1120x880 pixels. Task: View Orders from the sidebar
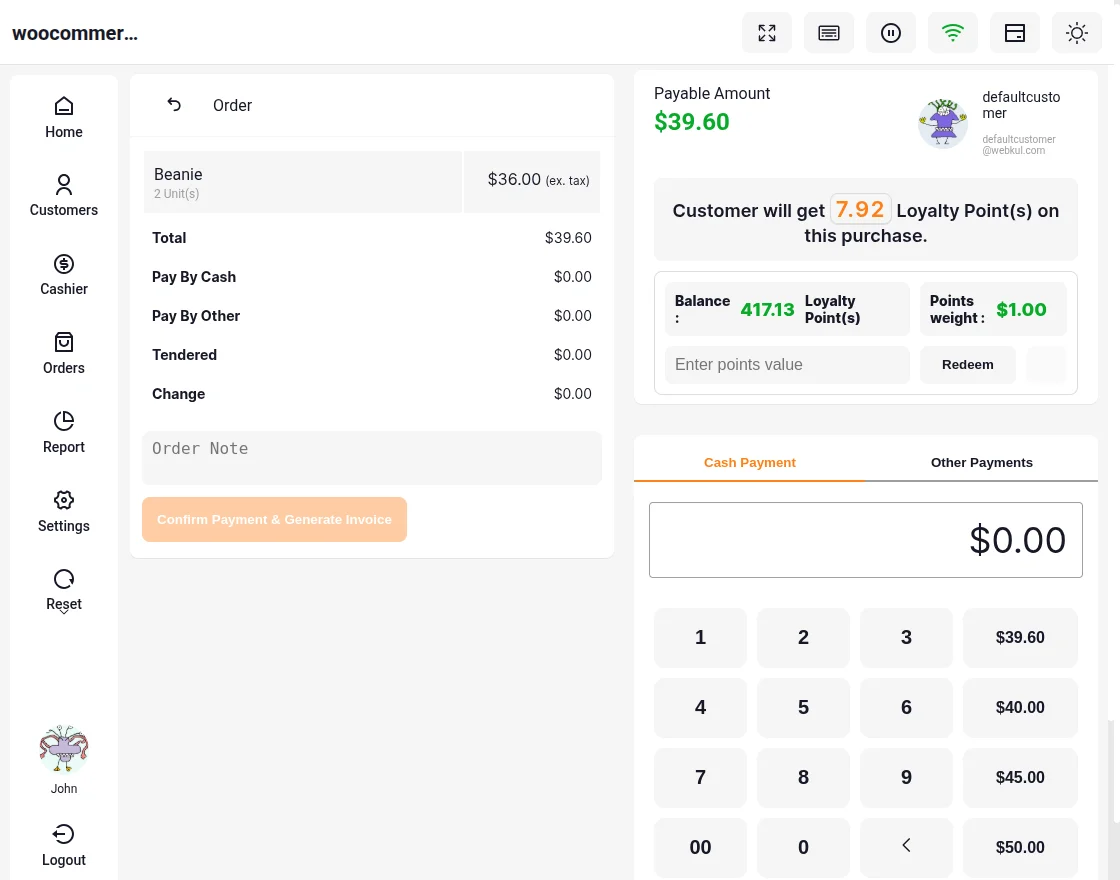point(63,353)
